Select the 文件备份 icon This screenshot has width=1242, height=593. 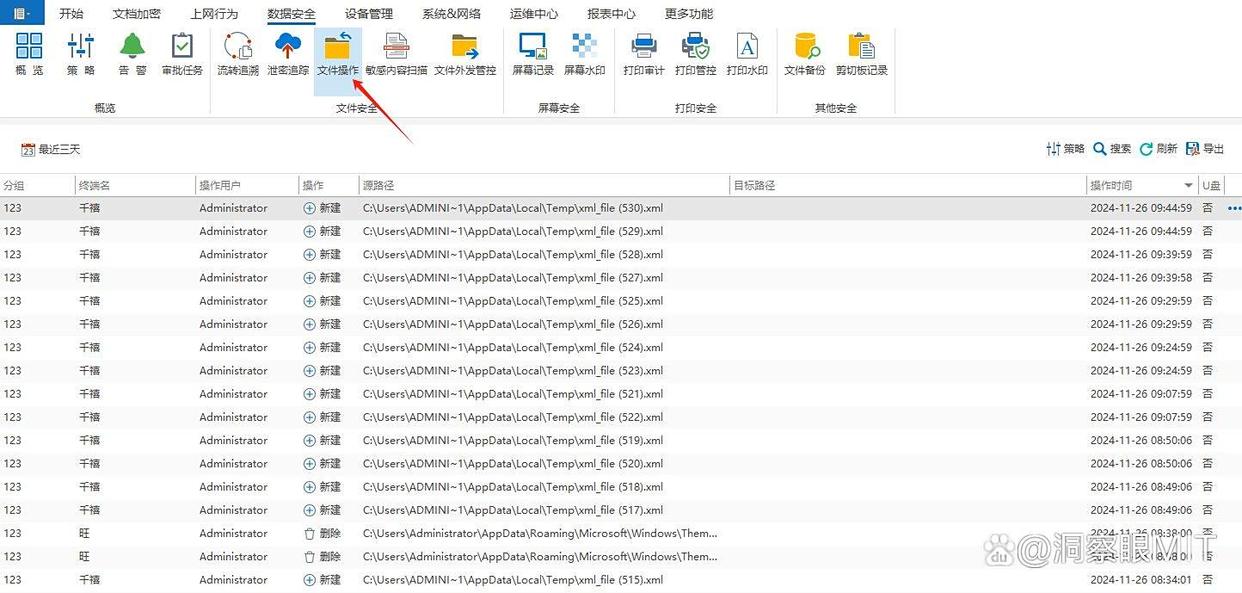(x=805, y=47)
